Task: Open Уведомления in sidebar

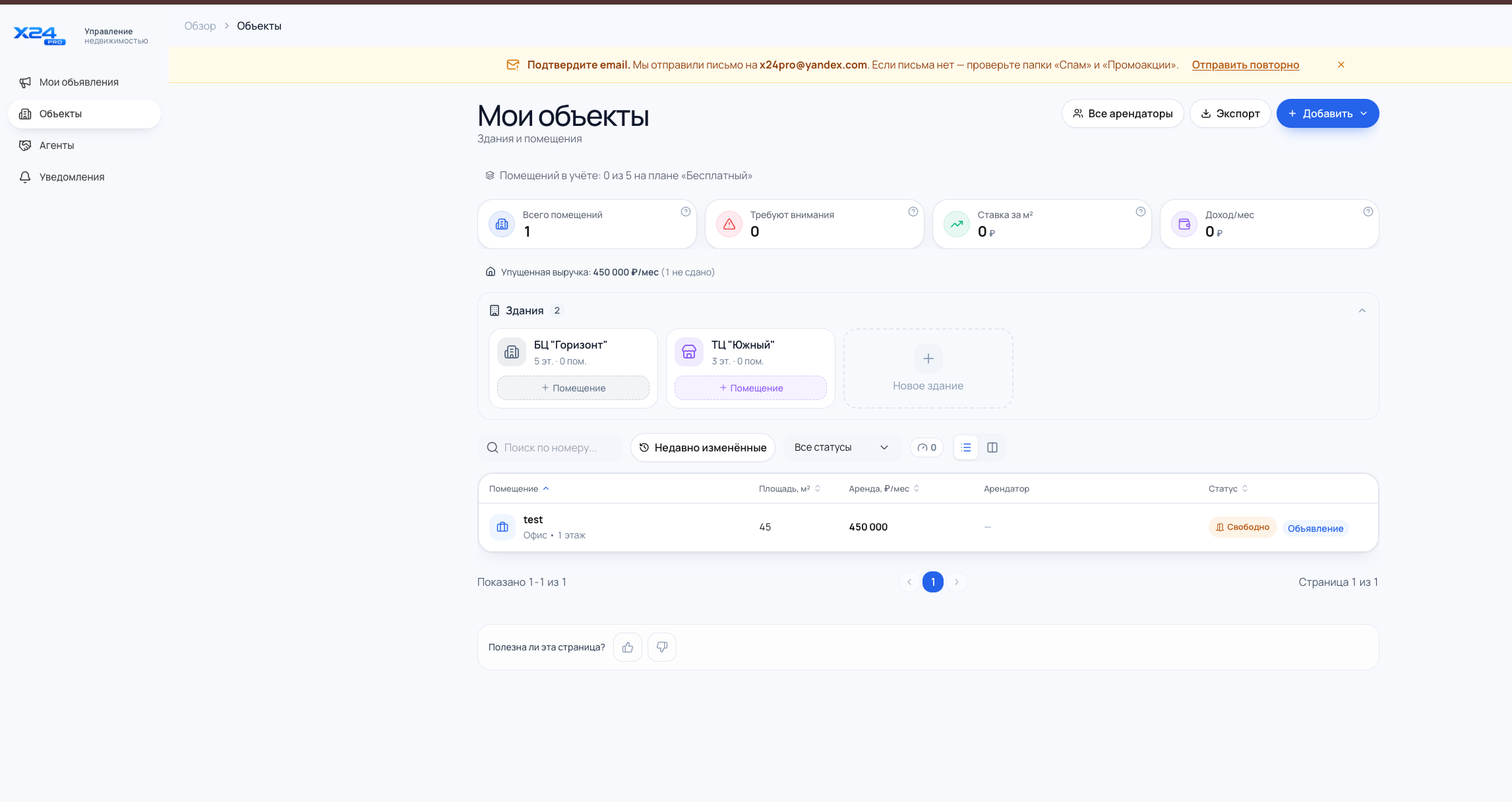Action: pos(84,177)
